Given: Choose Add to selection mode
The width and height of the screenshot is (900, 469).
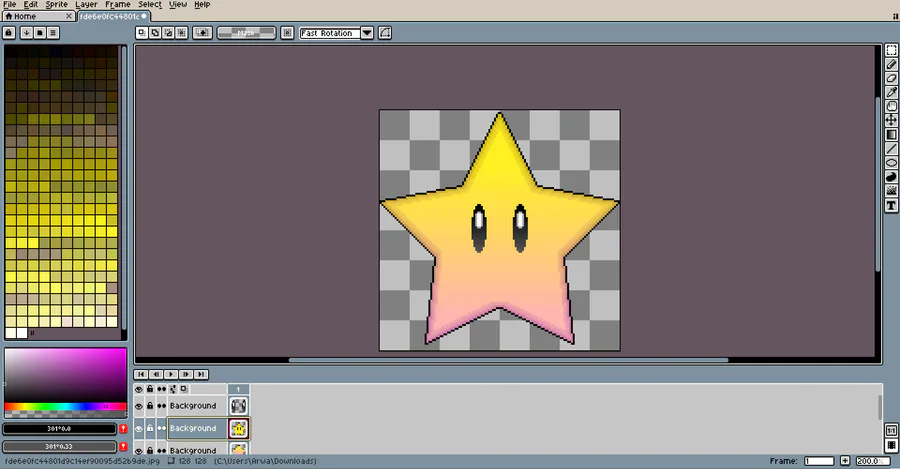Looking at the screenshot, I should [x=155, y=33].
